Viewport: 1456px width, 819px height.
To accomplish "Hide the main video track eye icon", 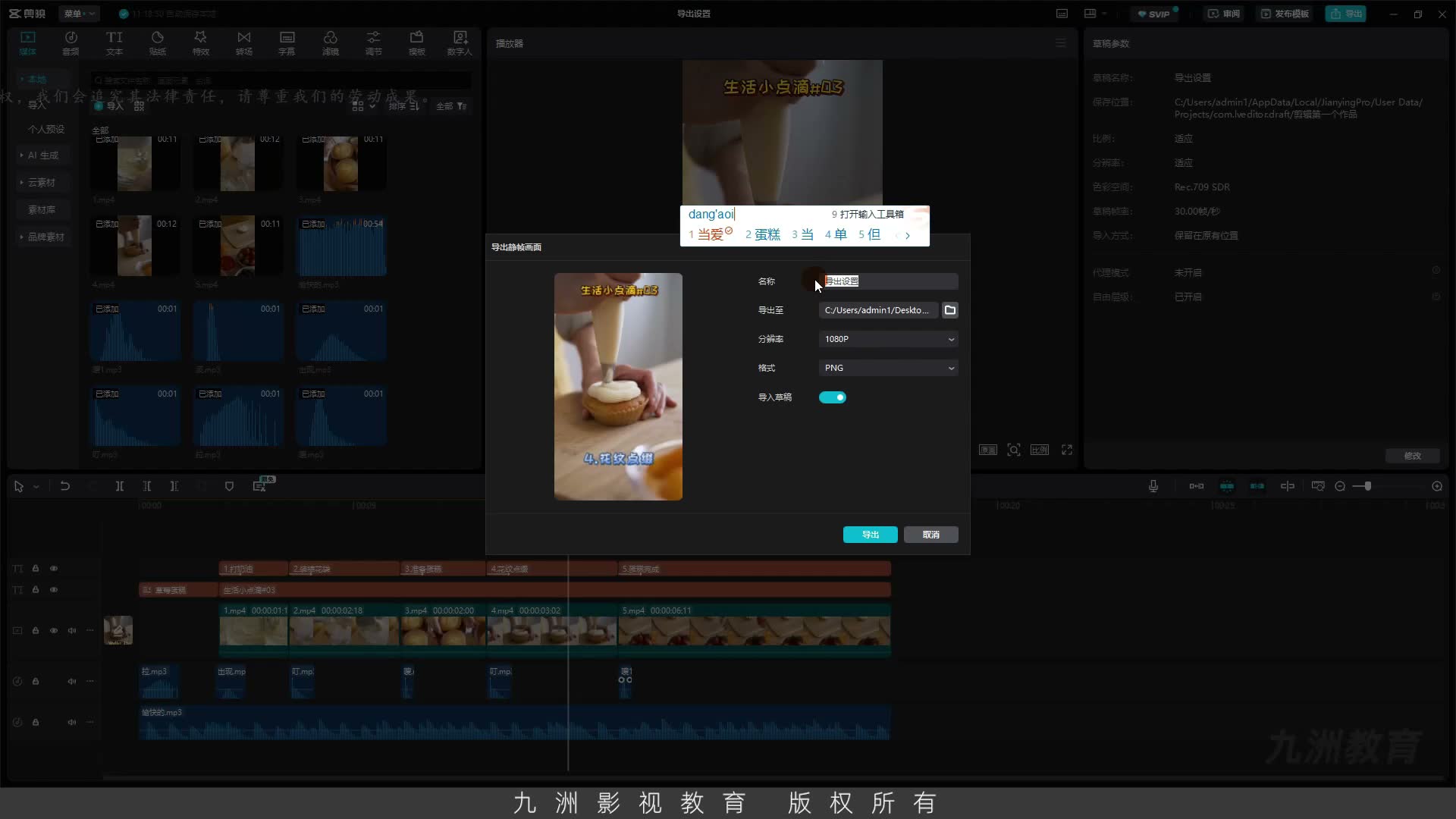I will click(x=54, y=630).
